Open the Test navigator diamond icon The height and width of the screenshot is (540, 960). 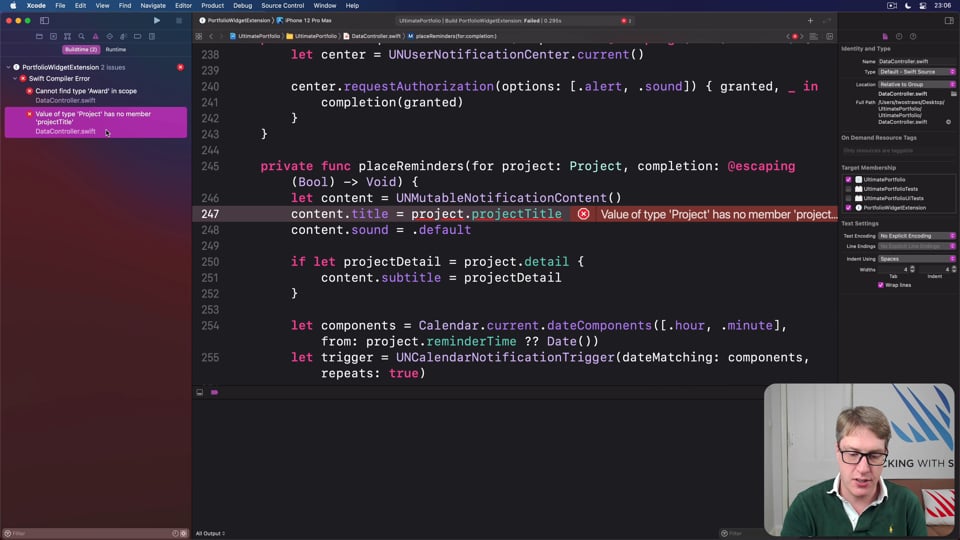[x=110, y=36]
